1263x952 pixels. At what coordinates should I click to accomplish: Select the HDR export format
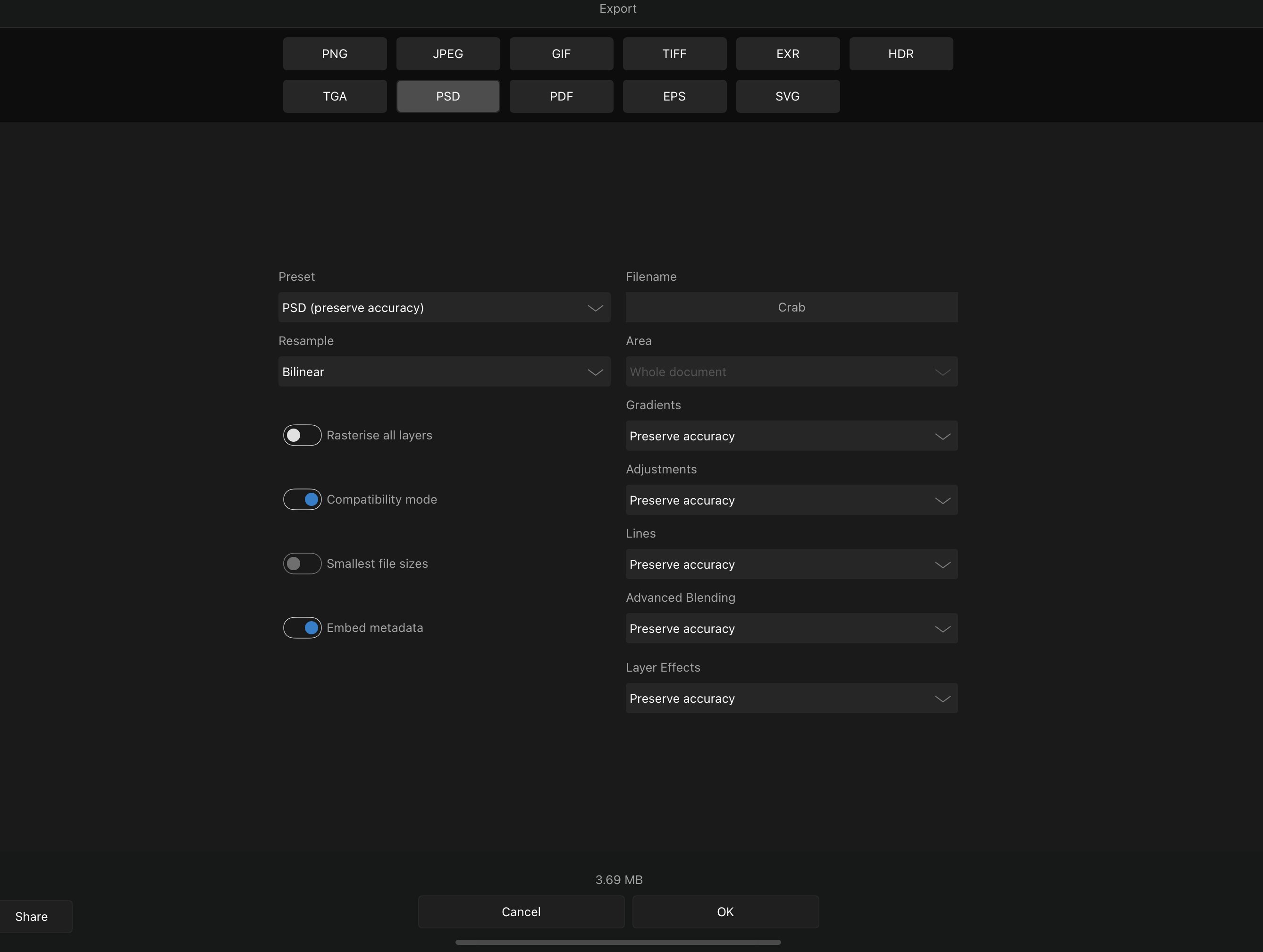point(901,54)
